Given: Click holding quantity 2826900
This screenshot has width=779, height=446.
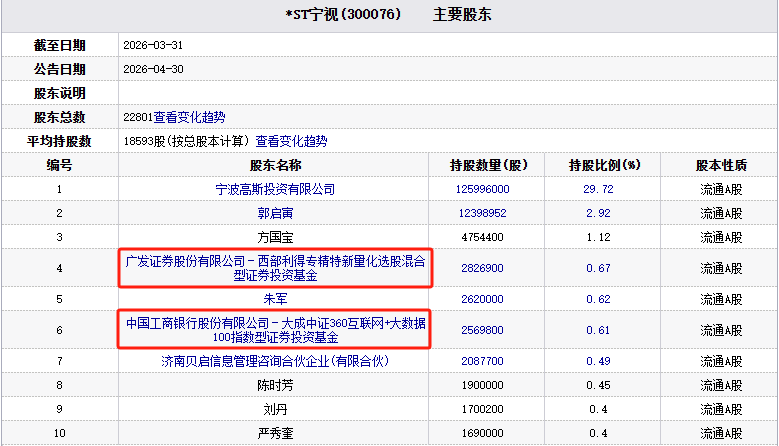Looking at the screenshot, I should click(x=482, y=268).
